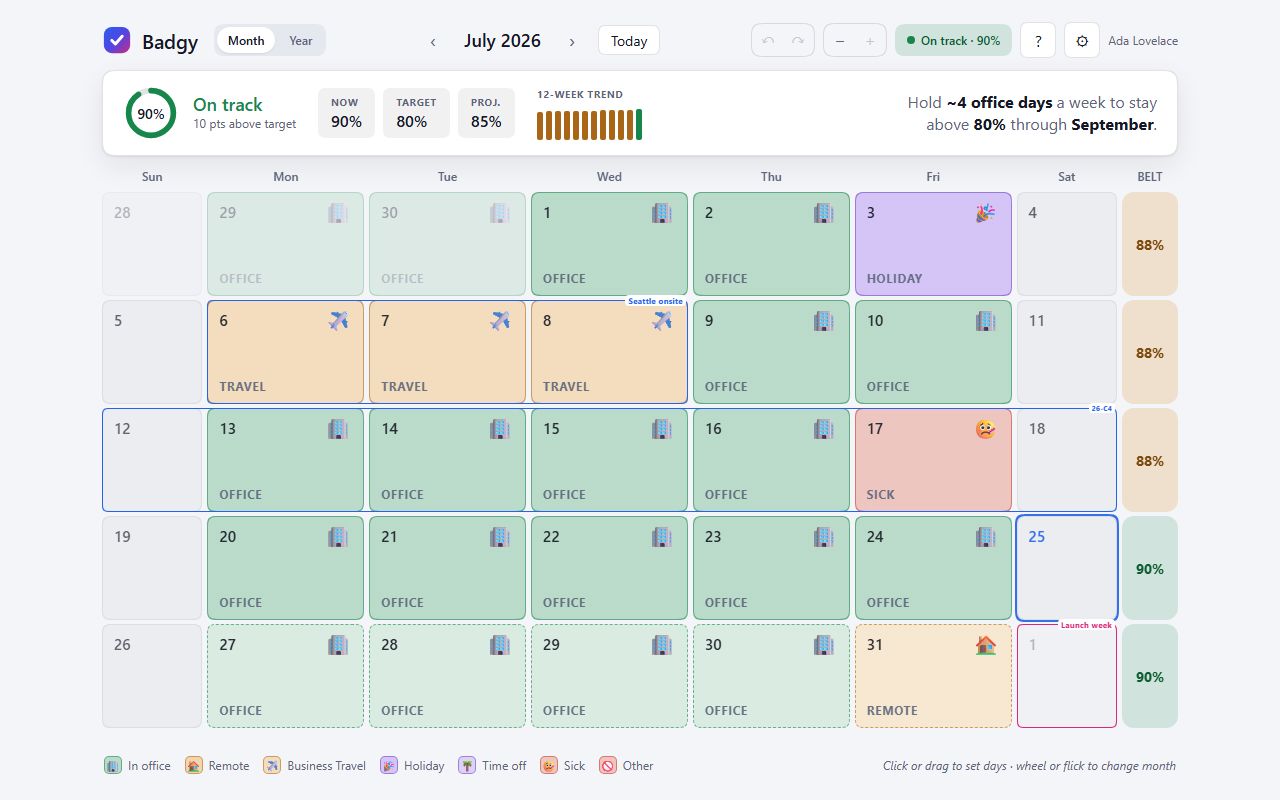Image resolution: width=1280 pixels, height=800 pixels.
Task: Click the PROJ. 85% stat tile
Action: [486, 113]
